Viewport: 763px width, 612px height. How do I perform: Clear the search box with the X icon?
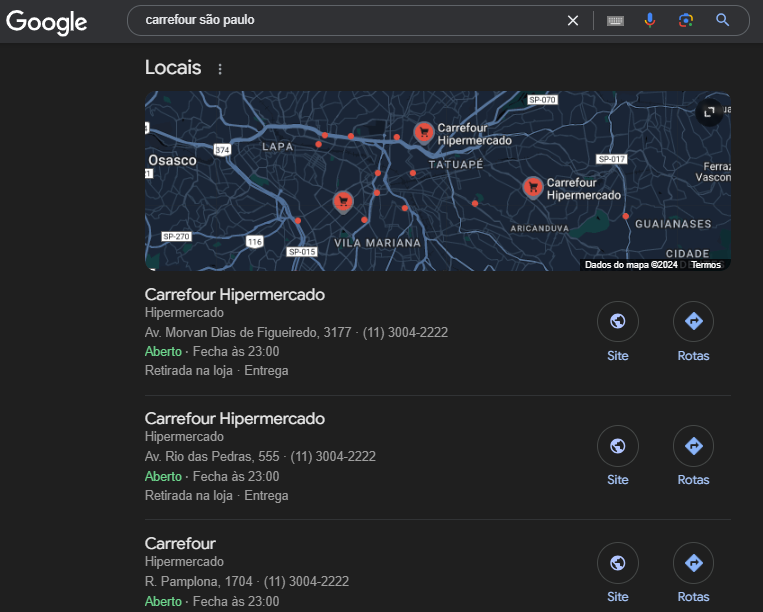[x=573, y=20]
